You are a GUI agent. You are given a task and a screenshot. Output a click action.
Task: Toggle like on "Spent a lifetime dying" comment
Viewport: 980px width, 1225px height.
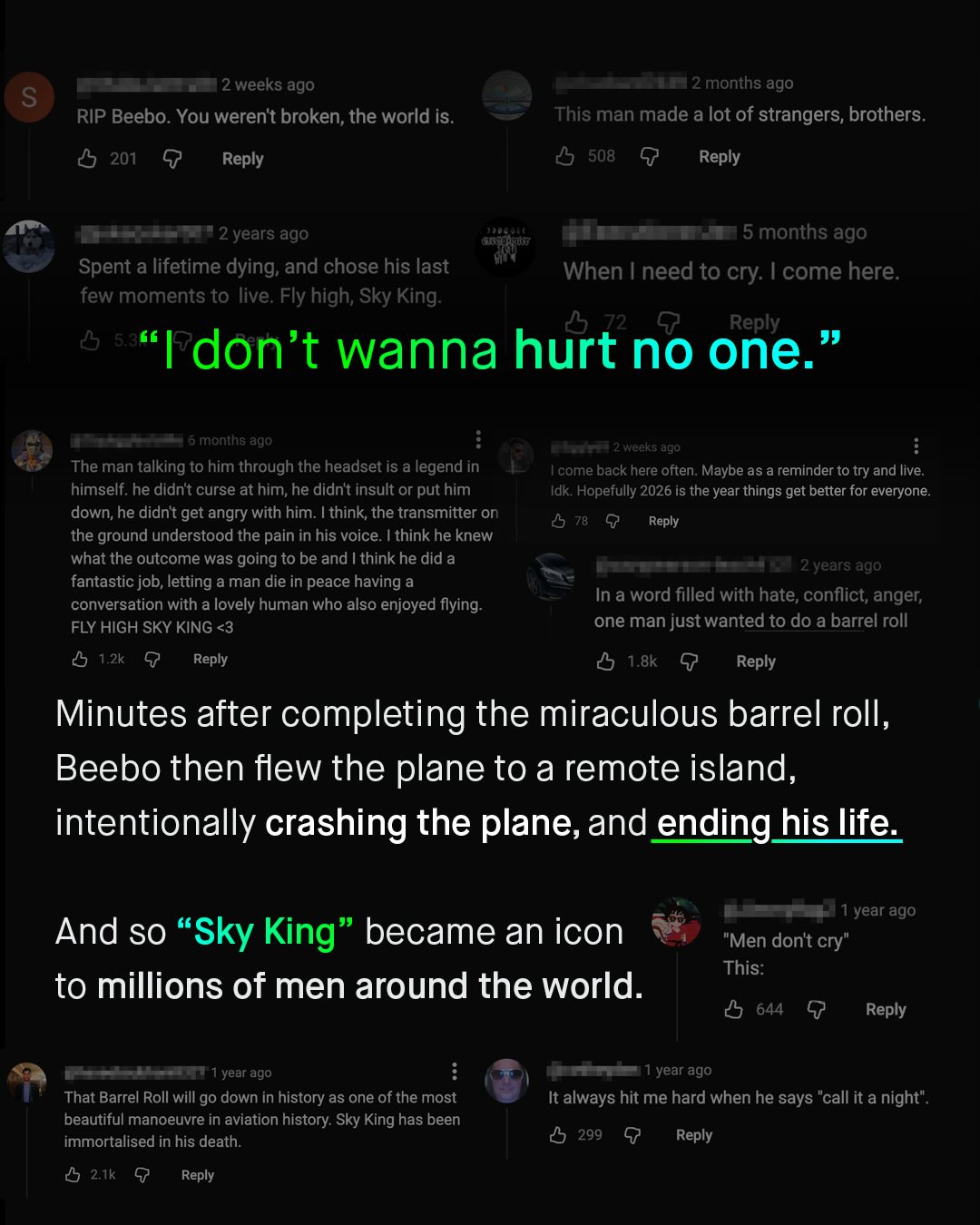click(91, 340)
